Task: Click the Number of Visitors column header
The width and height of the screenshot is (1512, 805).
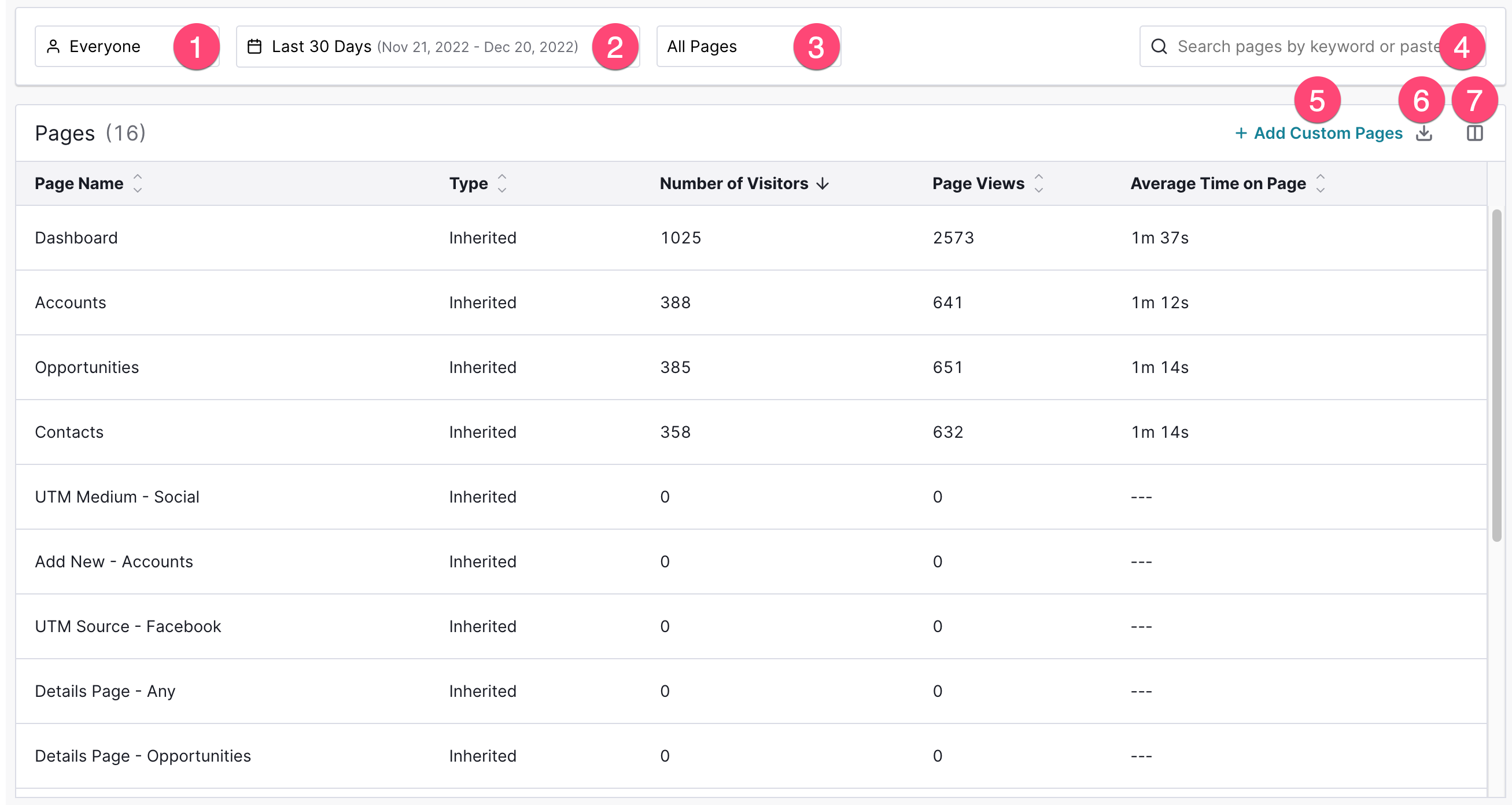Action: click(x=733, y=184)
